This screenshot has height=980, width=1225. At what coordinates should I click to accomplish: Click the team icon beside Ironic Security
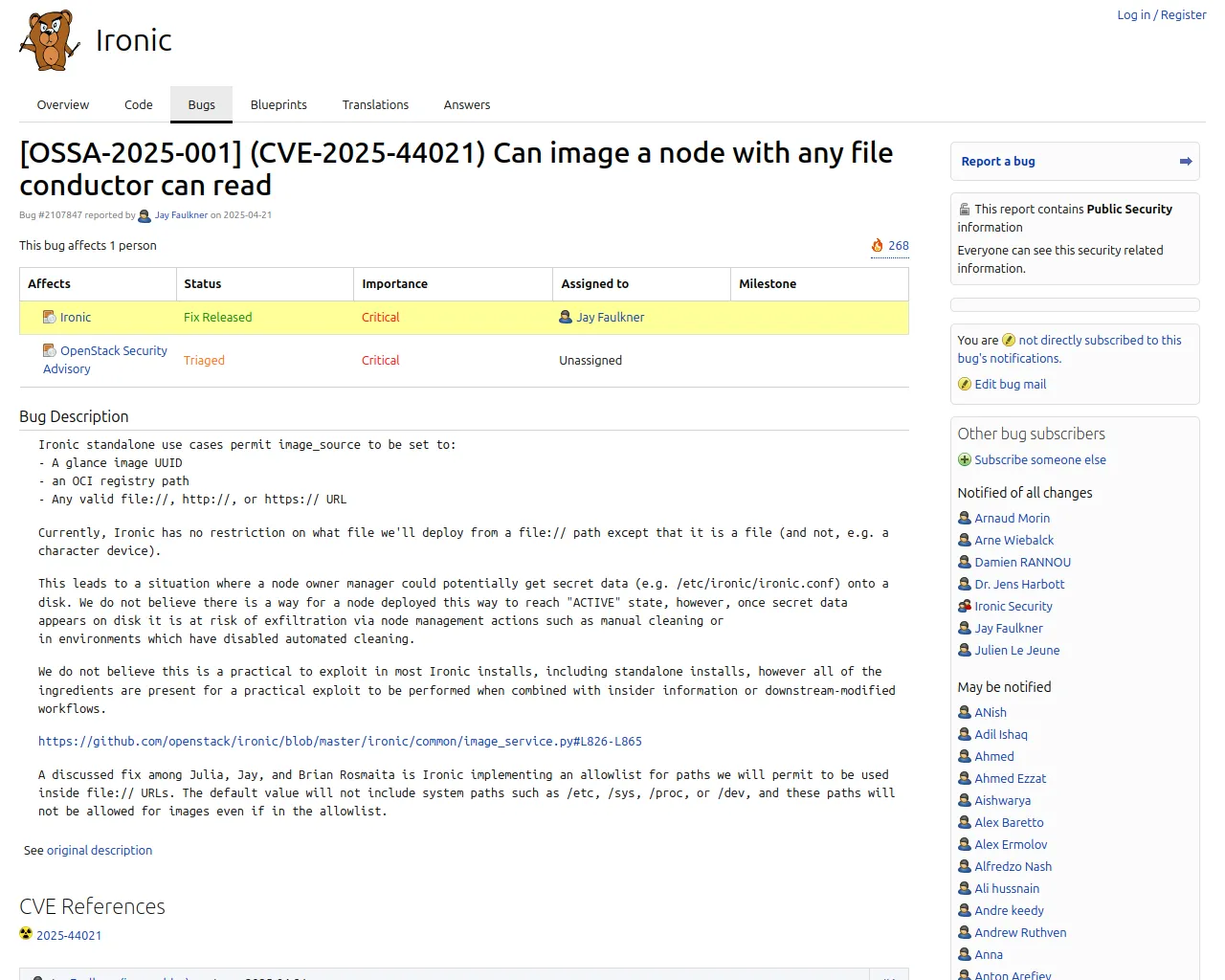coord(965,606)
